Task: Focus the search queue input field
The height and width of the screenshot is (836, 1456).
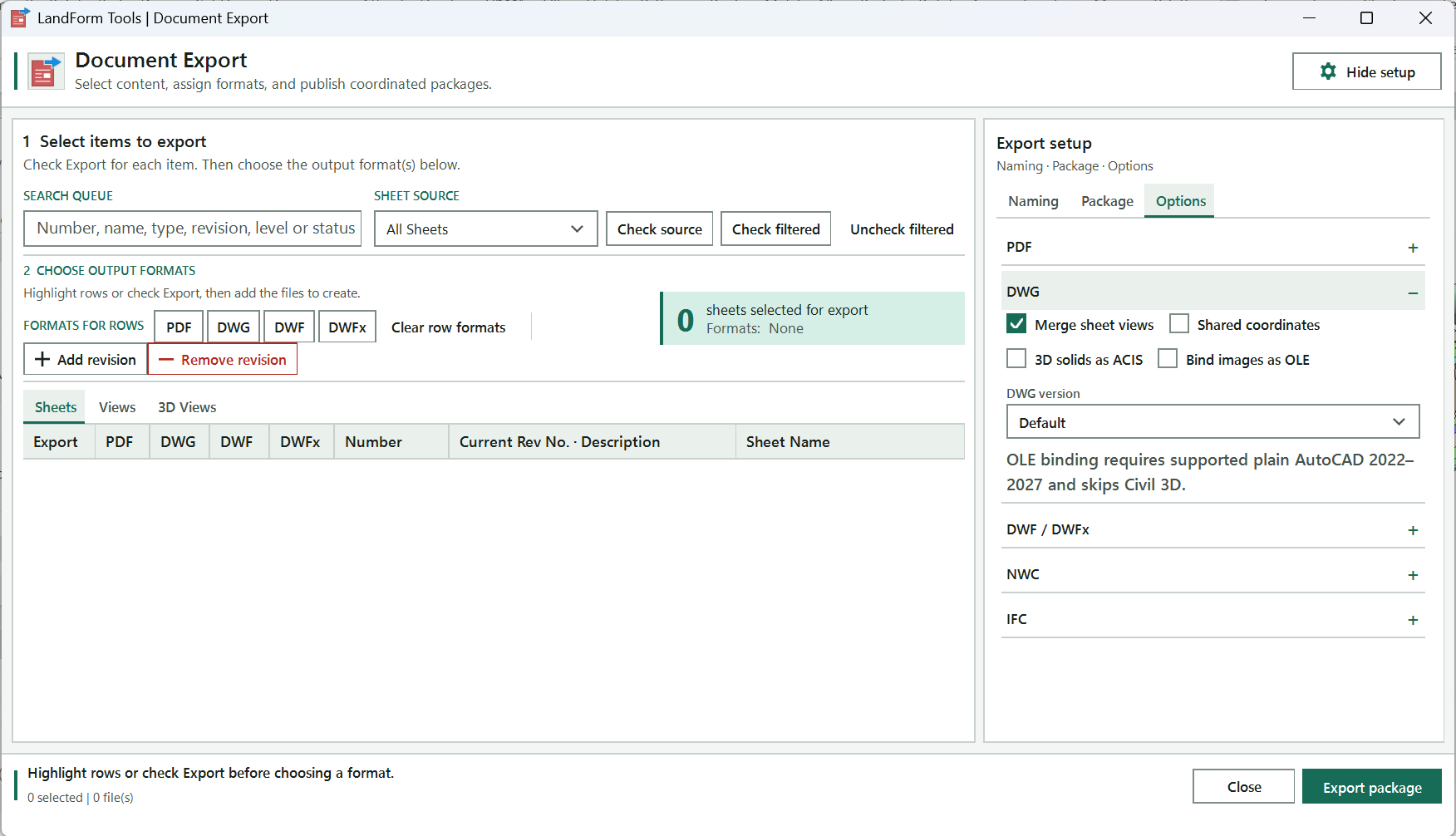Action: (x=193, y=228)
